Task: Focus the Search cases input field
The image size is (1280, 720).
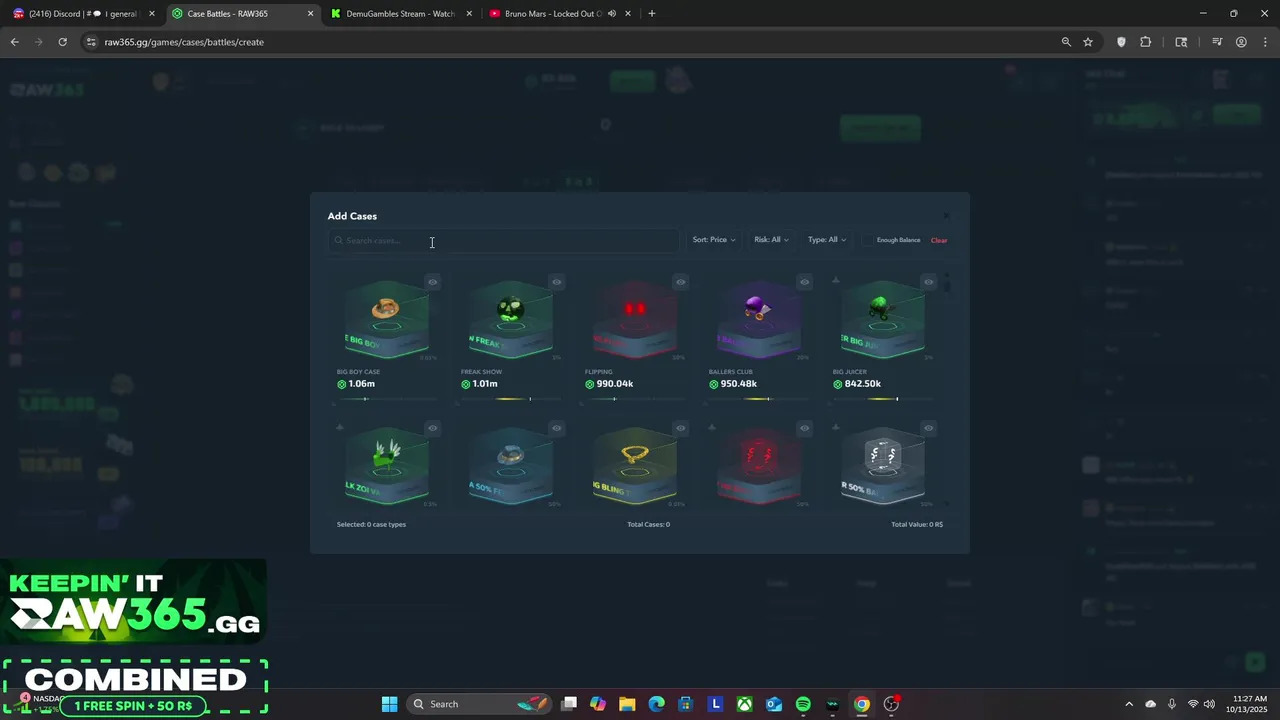Action: 504,240
